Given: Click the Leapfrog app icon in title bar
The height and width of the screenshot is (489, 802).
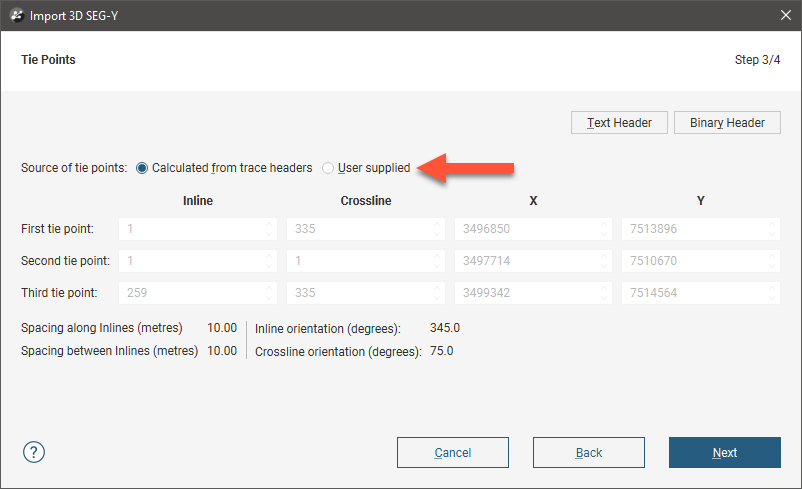Looking at the screenshot, I should [15, 14].
